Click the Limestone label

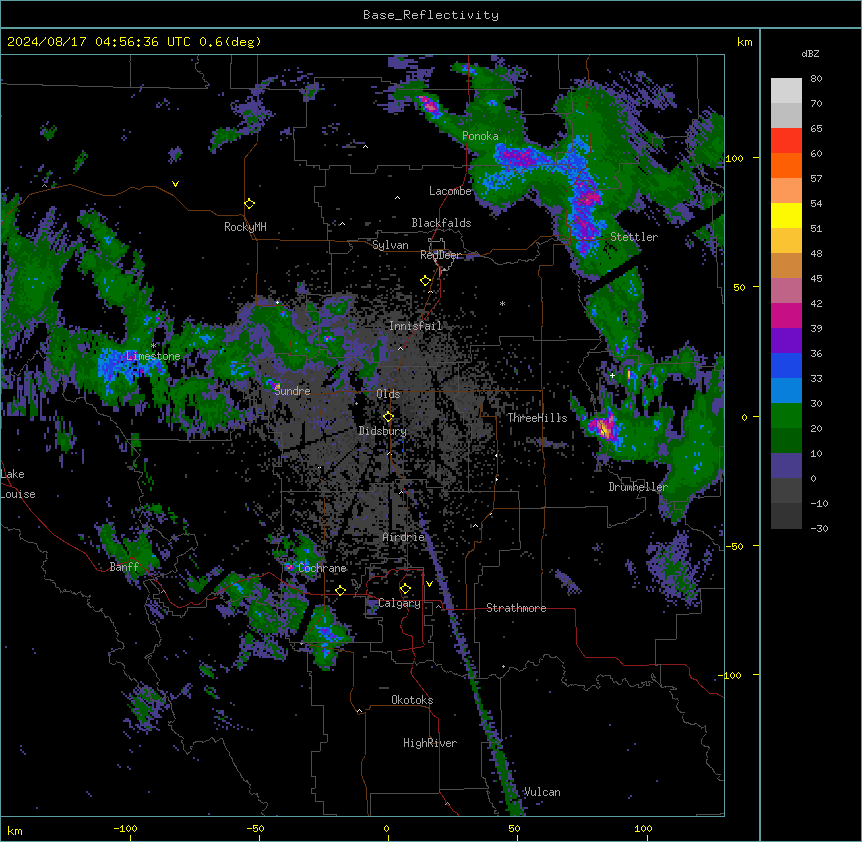click(x=153, y=356)
